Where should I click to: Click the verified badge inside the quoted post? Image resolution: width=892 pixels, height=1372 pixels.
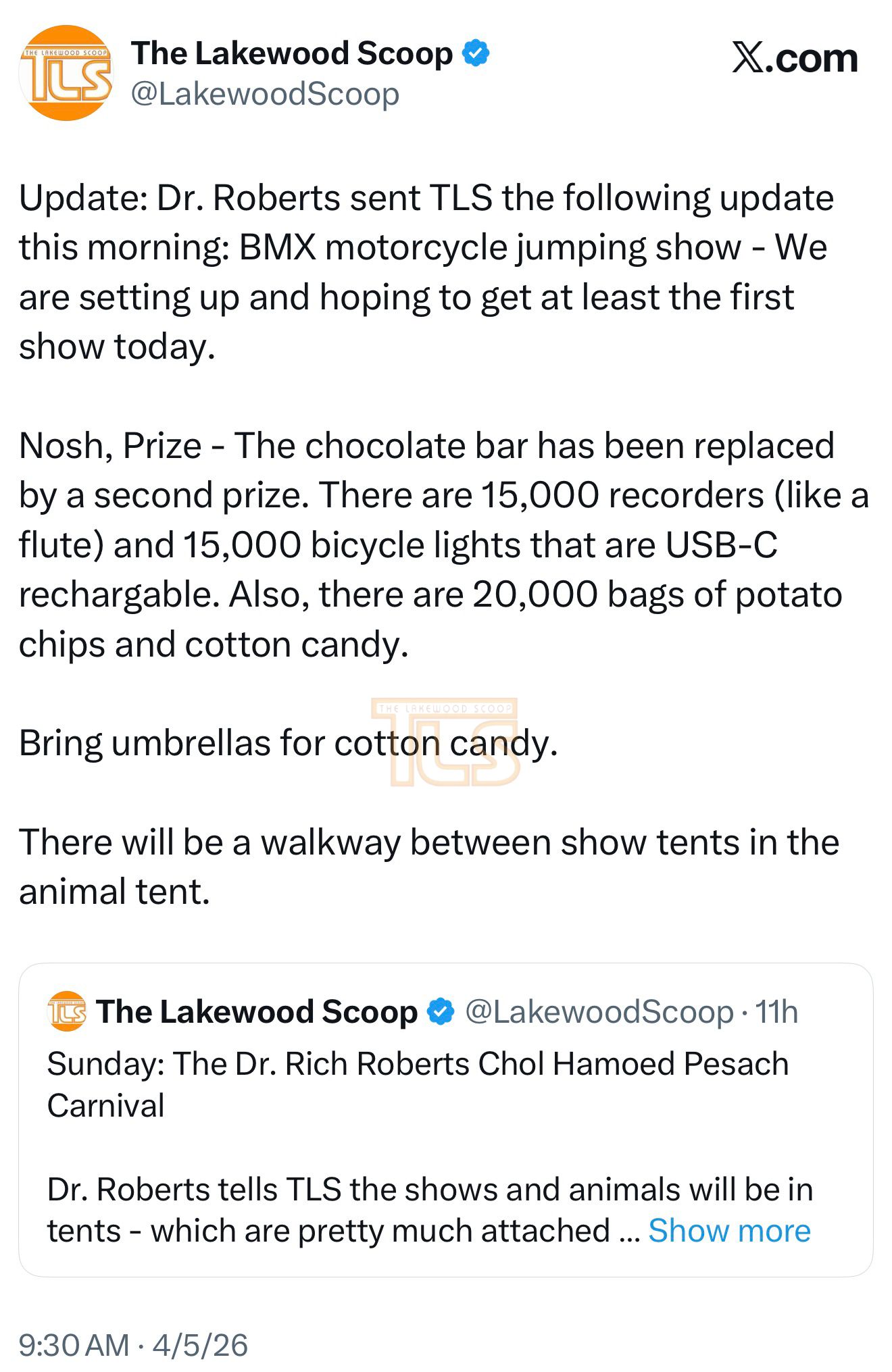442,1012
